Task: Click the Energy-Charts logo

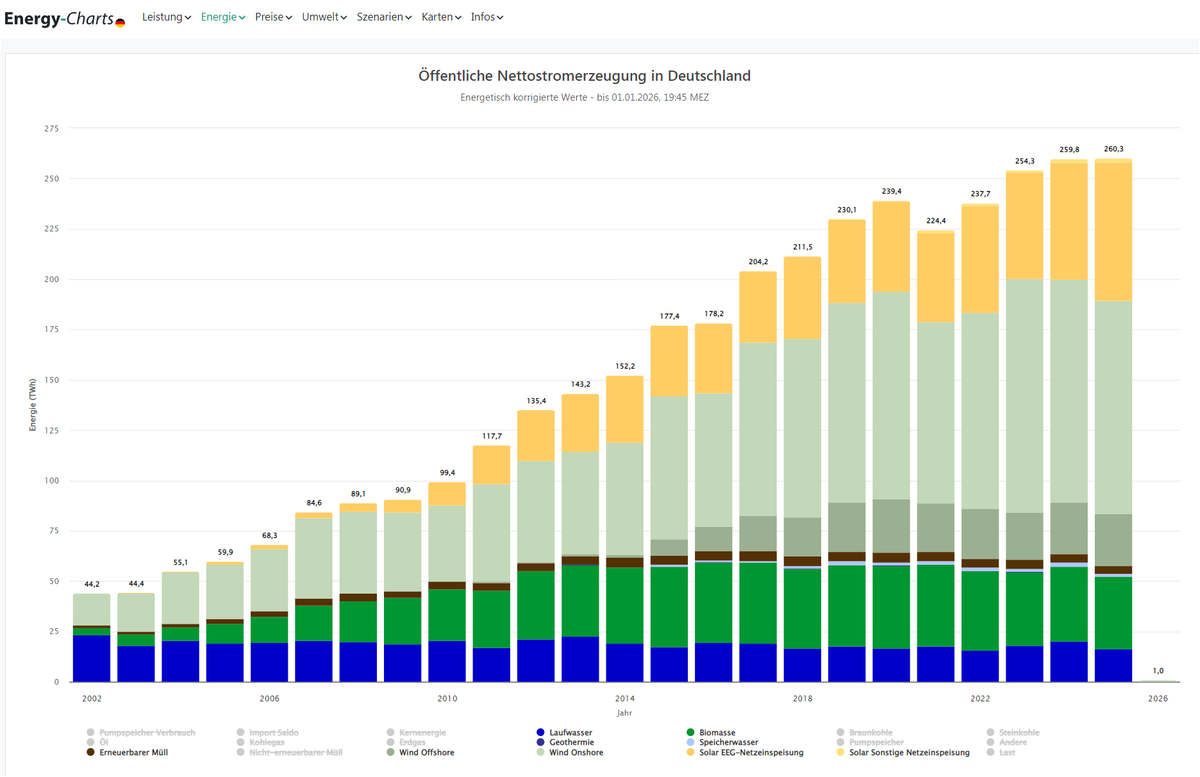Action: pos(64,18)
